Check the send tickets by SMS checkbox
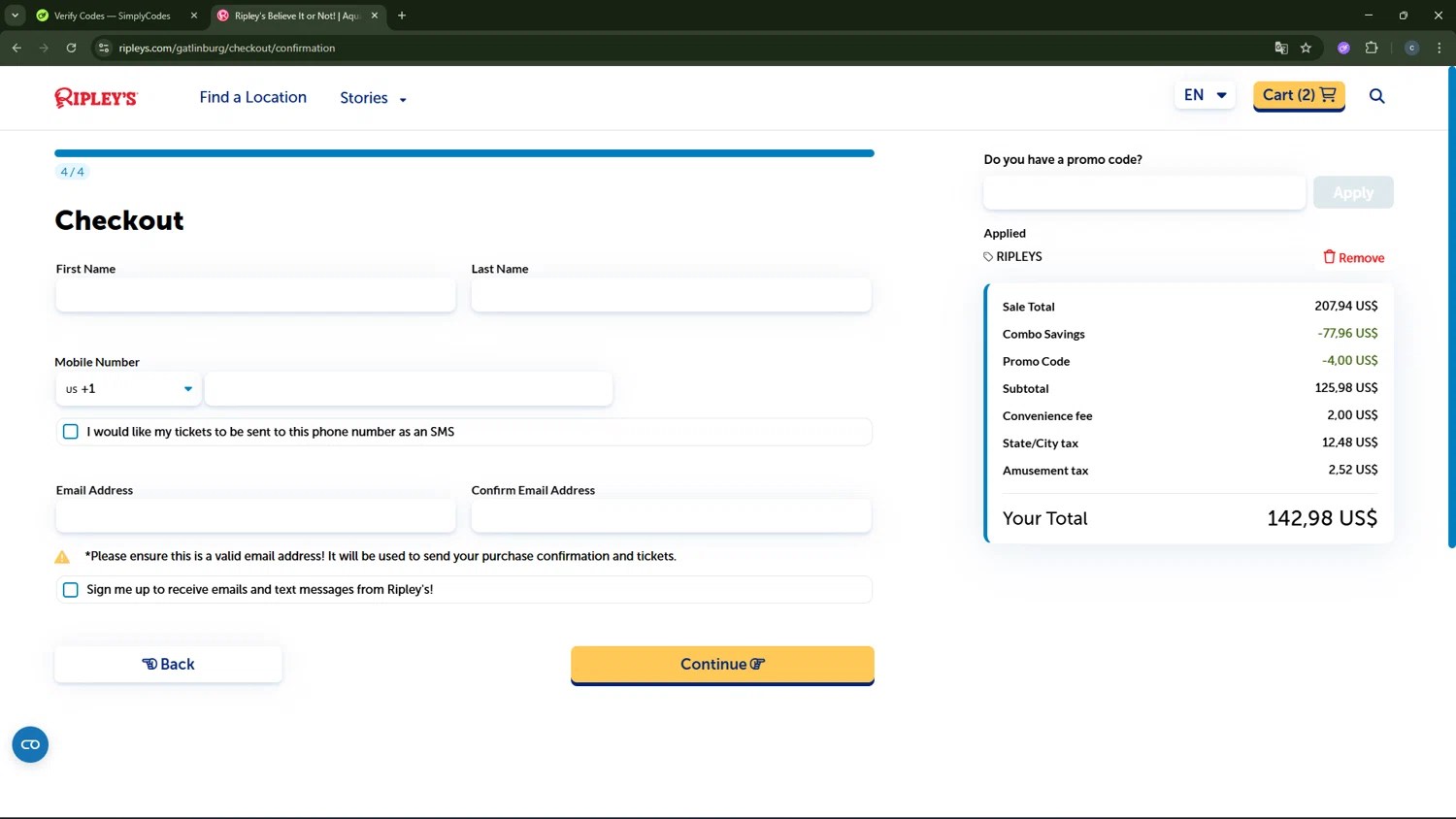This screenshot has height=819, width=1456. point(71,432)
